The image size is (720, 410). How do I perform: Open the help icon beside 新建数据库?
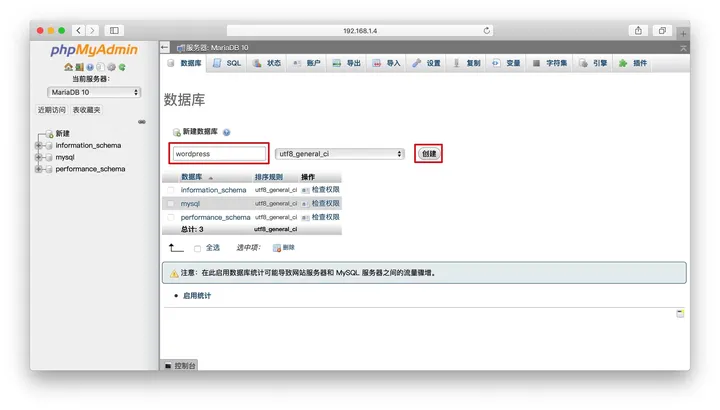(x=227, y=132)
